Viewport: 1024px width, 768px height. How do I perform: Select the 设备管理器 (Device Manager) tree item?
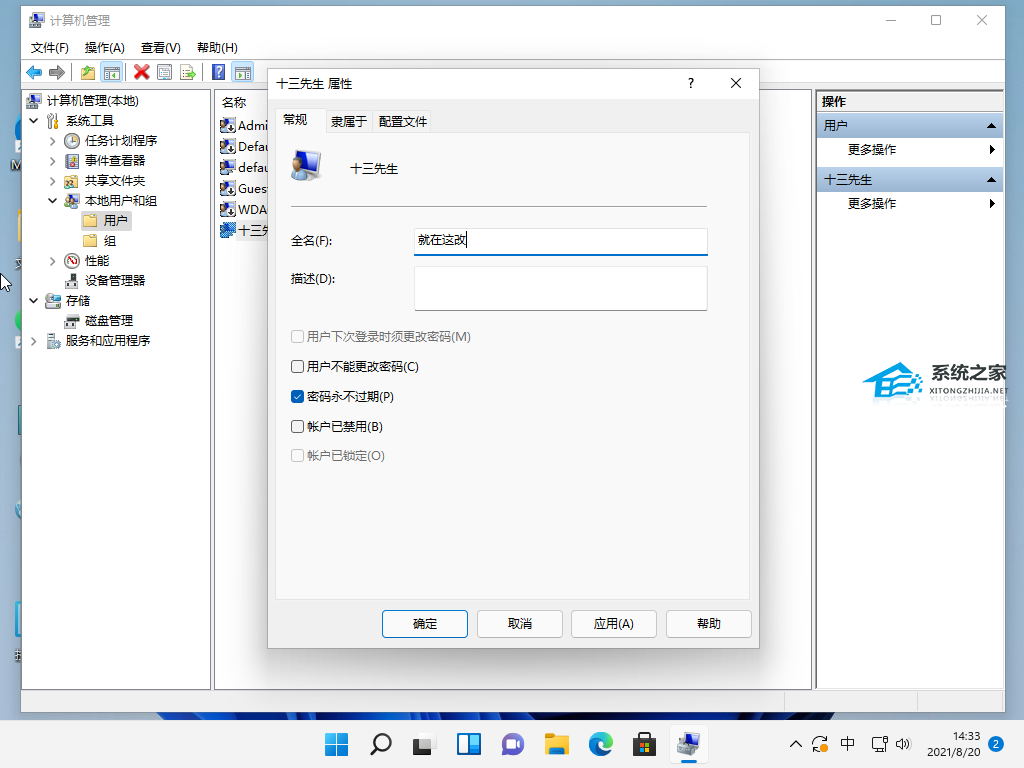117,280
